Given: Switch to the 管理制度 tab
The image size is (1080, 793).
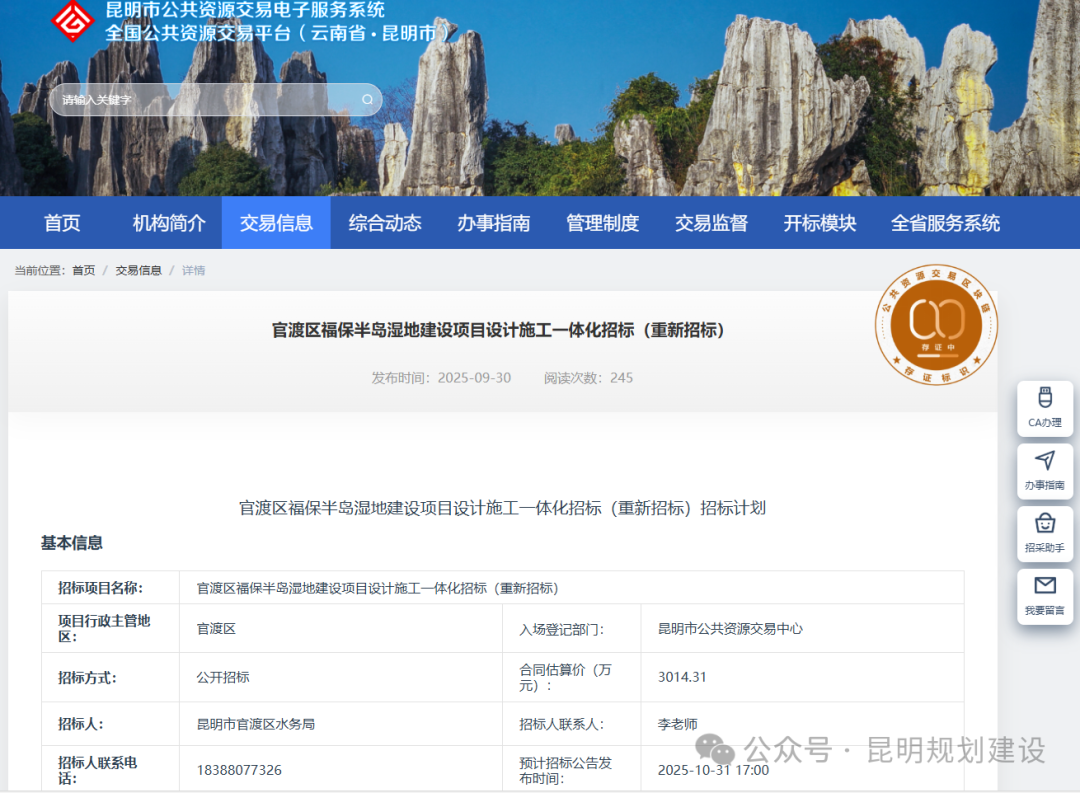Looking at the screenshot, I should pyautogui.click(x=602, y=223).
